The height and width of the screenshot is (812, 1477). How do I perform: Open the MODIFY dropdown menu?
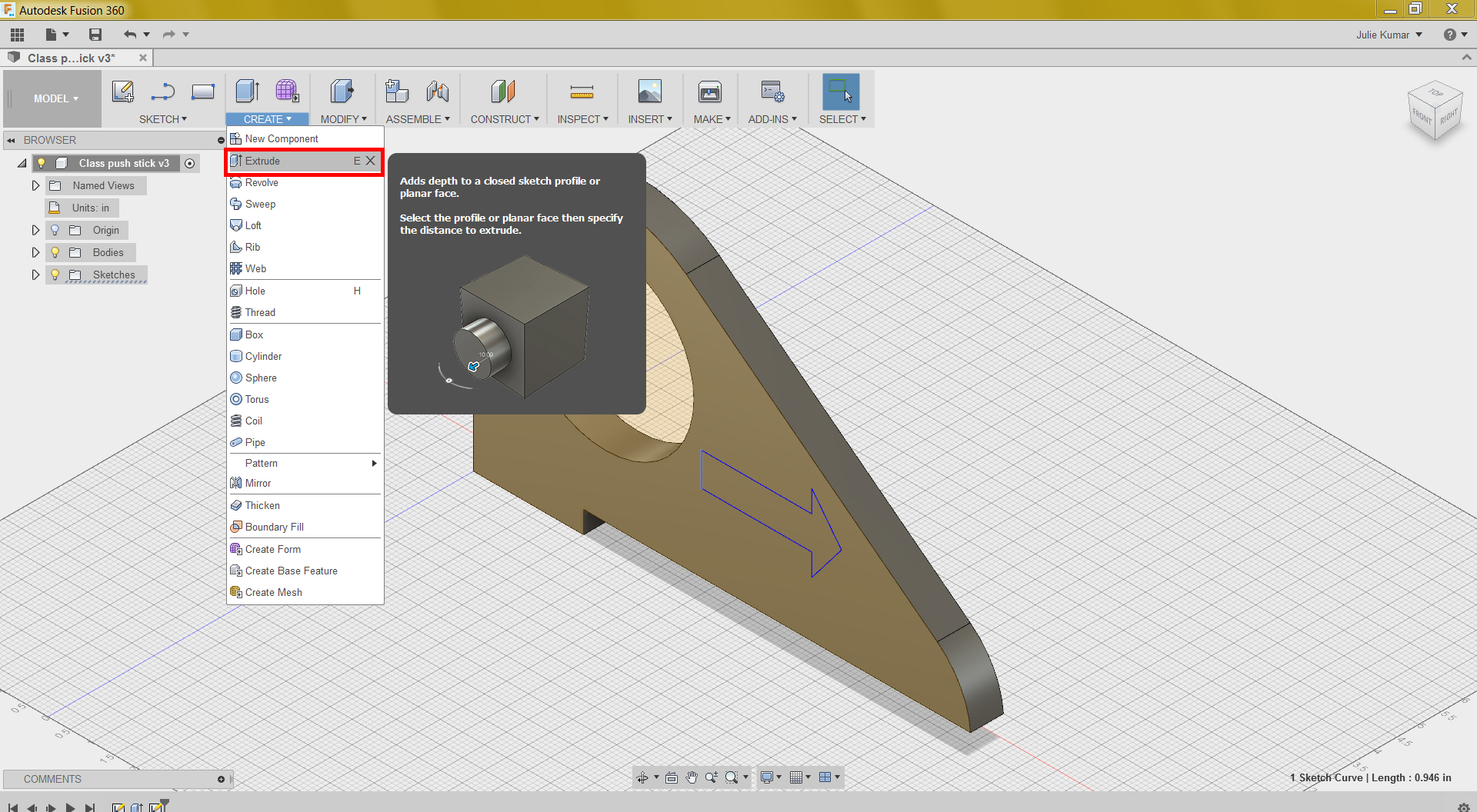pos(343,119)
